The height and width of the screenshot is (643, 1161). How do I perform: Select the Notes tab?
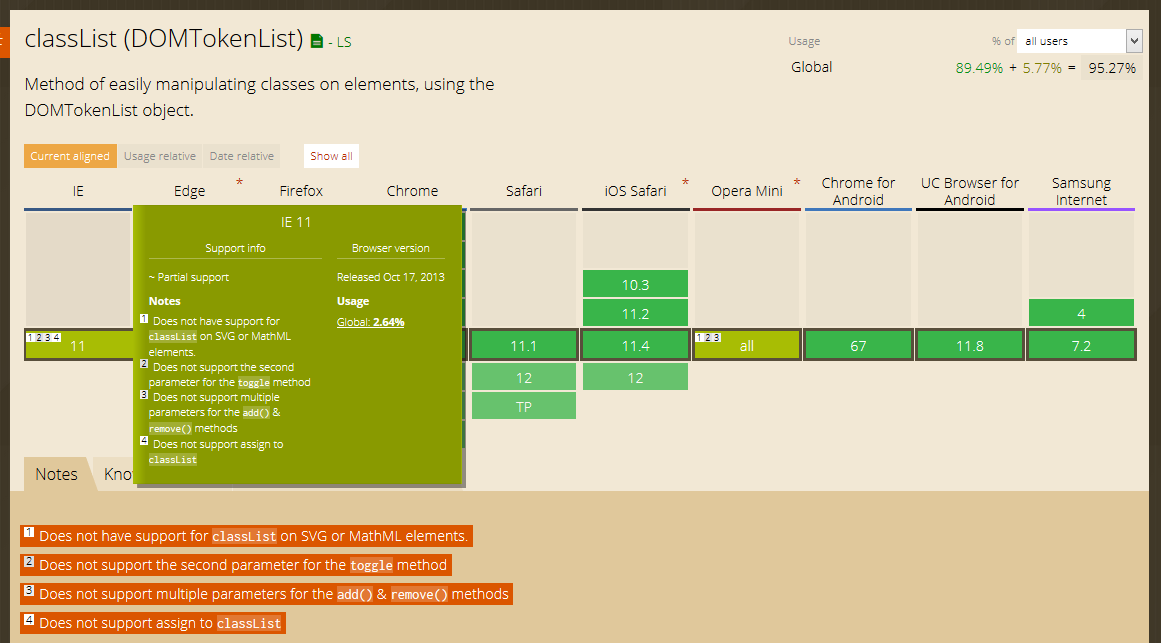pos(56,474)
